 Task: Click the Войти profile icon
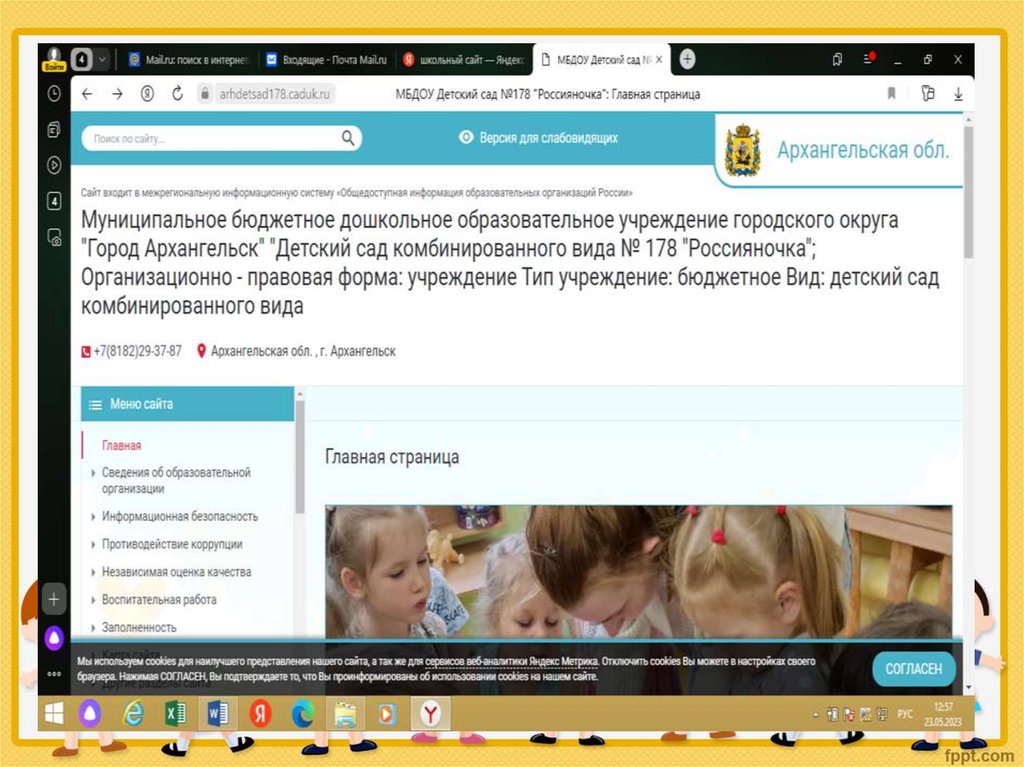click(x=54, y=59)
